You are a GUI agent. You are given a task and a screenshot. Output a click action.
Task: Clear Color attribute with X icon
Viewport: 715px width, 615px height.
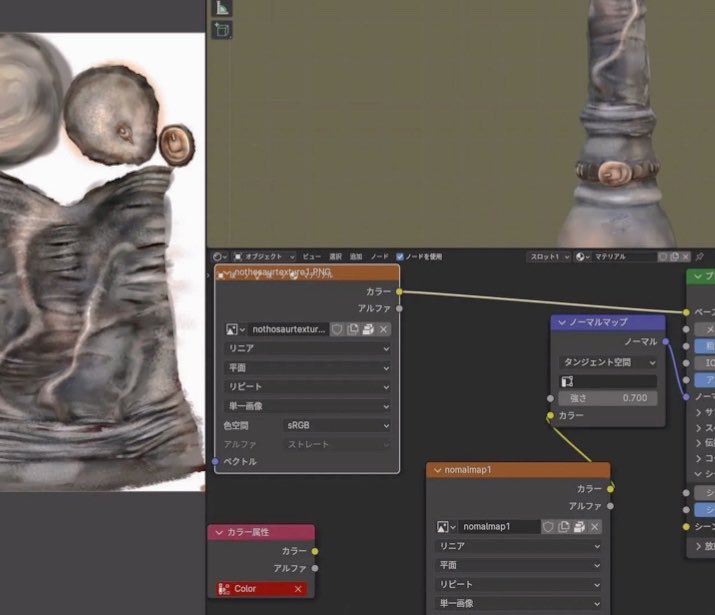(298, 589)
